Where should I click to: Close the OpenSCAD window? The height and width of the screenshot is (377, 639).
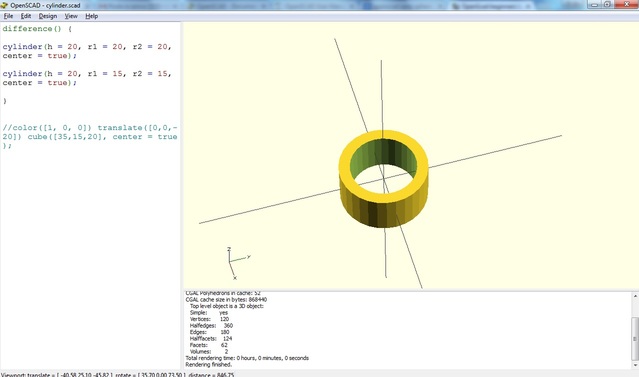point(627,4)
